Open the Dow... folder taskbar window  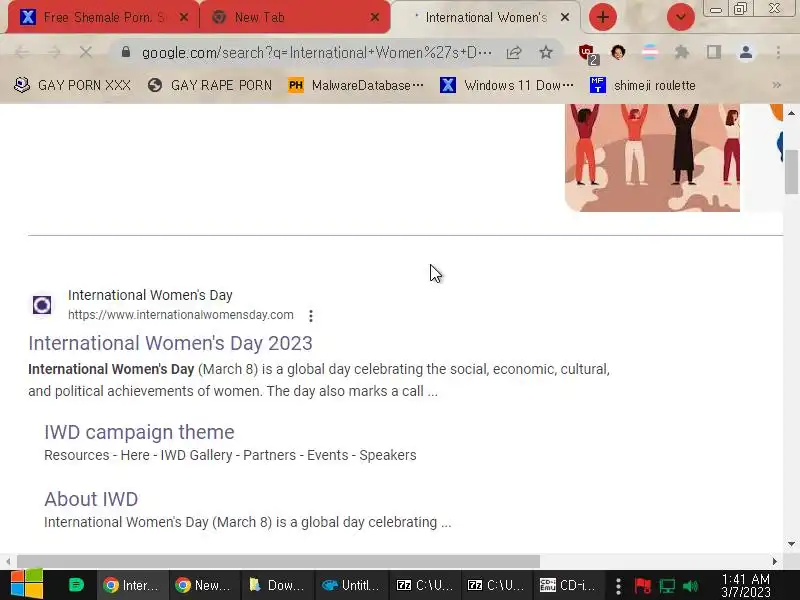(x=276, y=585)
